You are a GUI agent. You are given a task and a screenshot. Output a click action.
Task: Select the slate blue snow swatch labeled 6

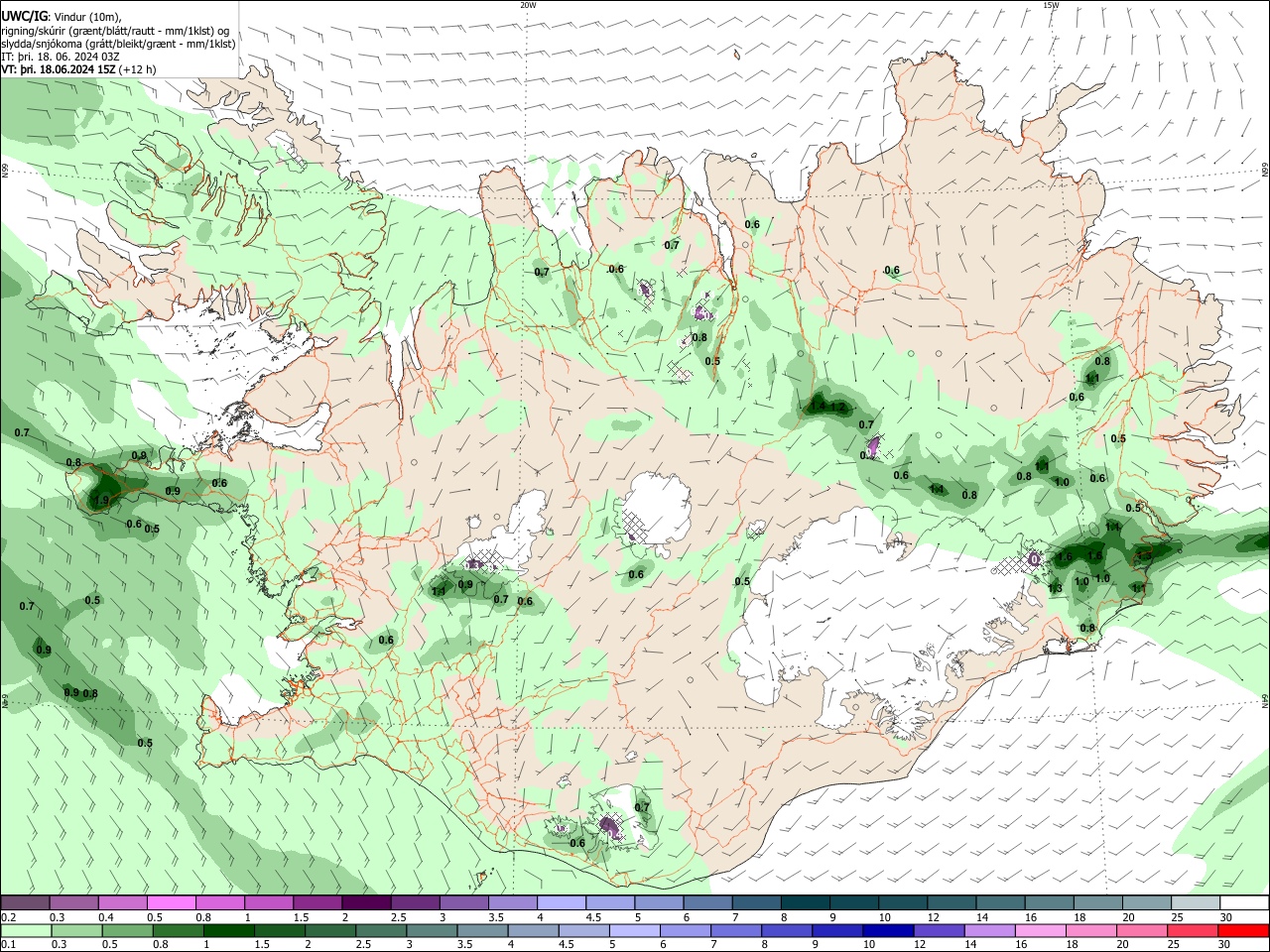707,903
